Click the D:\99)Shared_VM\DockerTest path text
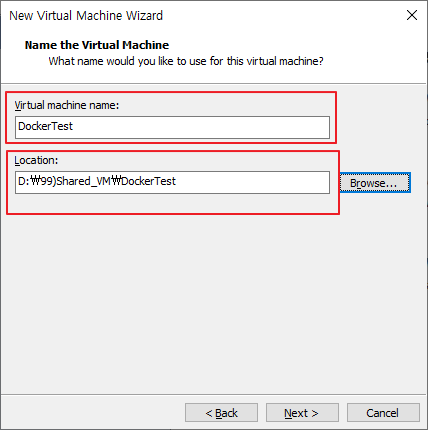The width and height of the screenshot is (428, 430). point(97,181)
